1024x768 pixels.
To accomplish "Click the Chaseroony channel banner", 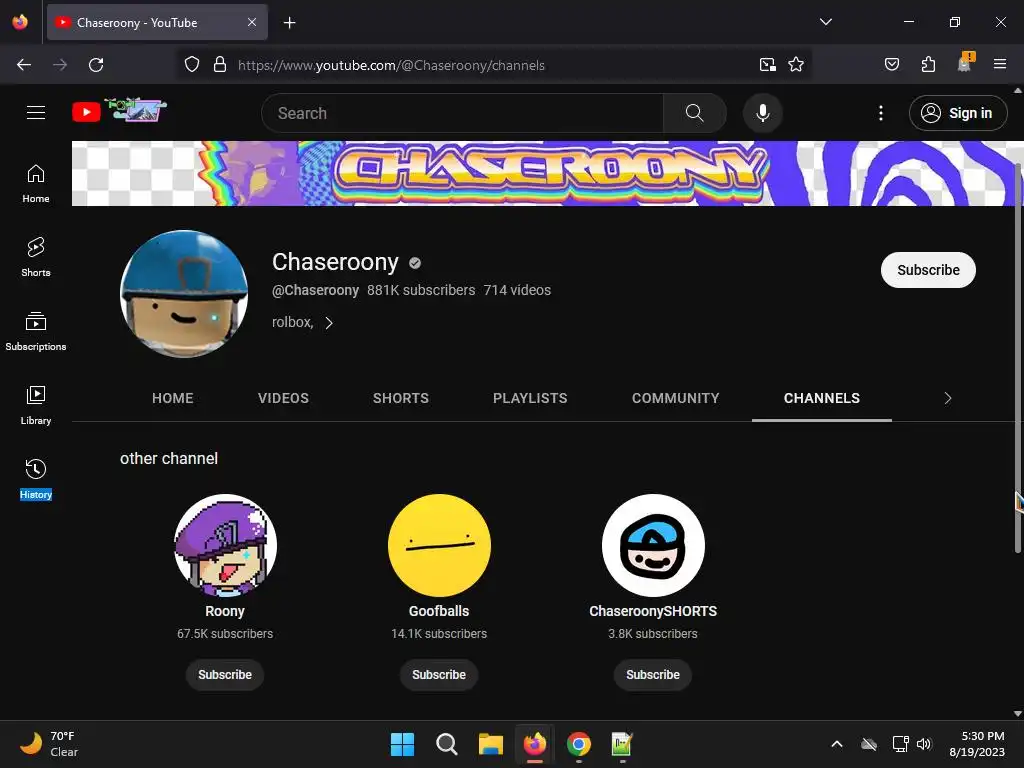I will point(543,174).
